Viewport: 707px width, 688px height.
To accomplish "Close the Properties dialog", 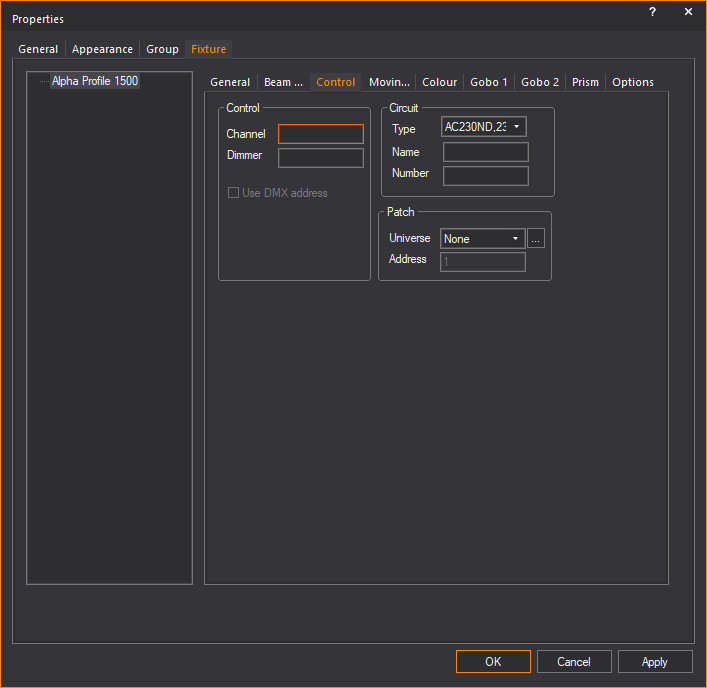I will click(x=688, y=12).
